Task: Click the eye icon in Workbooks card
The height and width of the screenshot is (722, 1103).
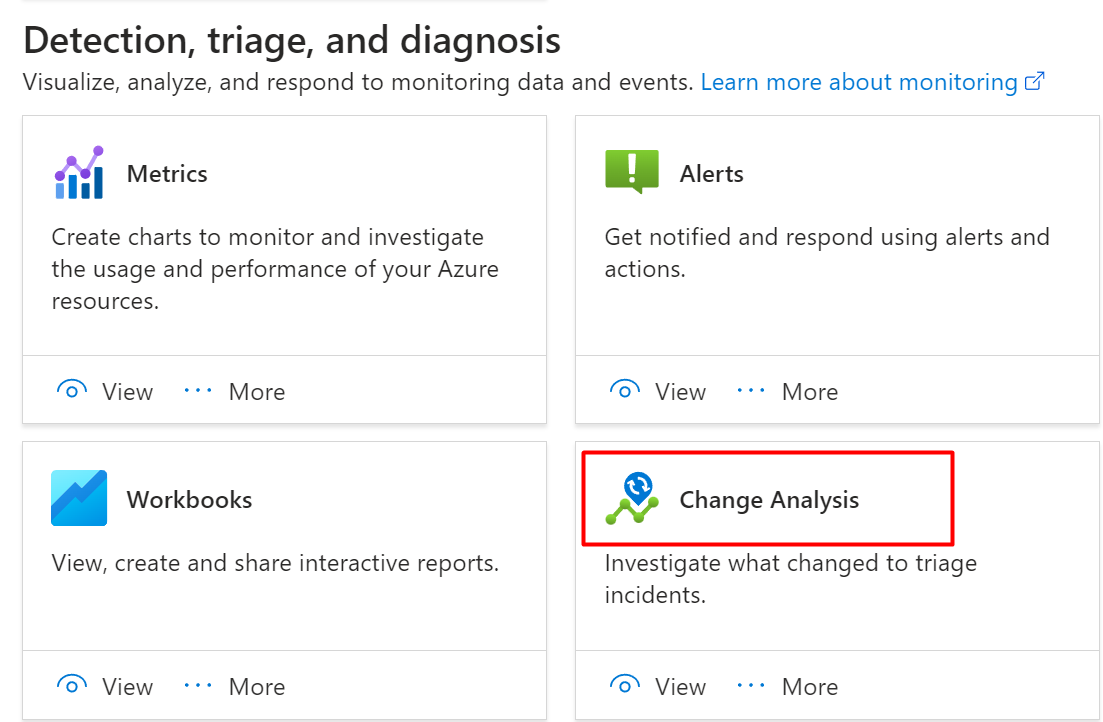Action: tap(72, 686)
